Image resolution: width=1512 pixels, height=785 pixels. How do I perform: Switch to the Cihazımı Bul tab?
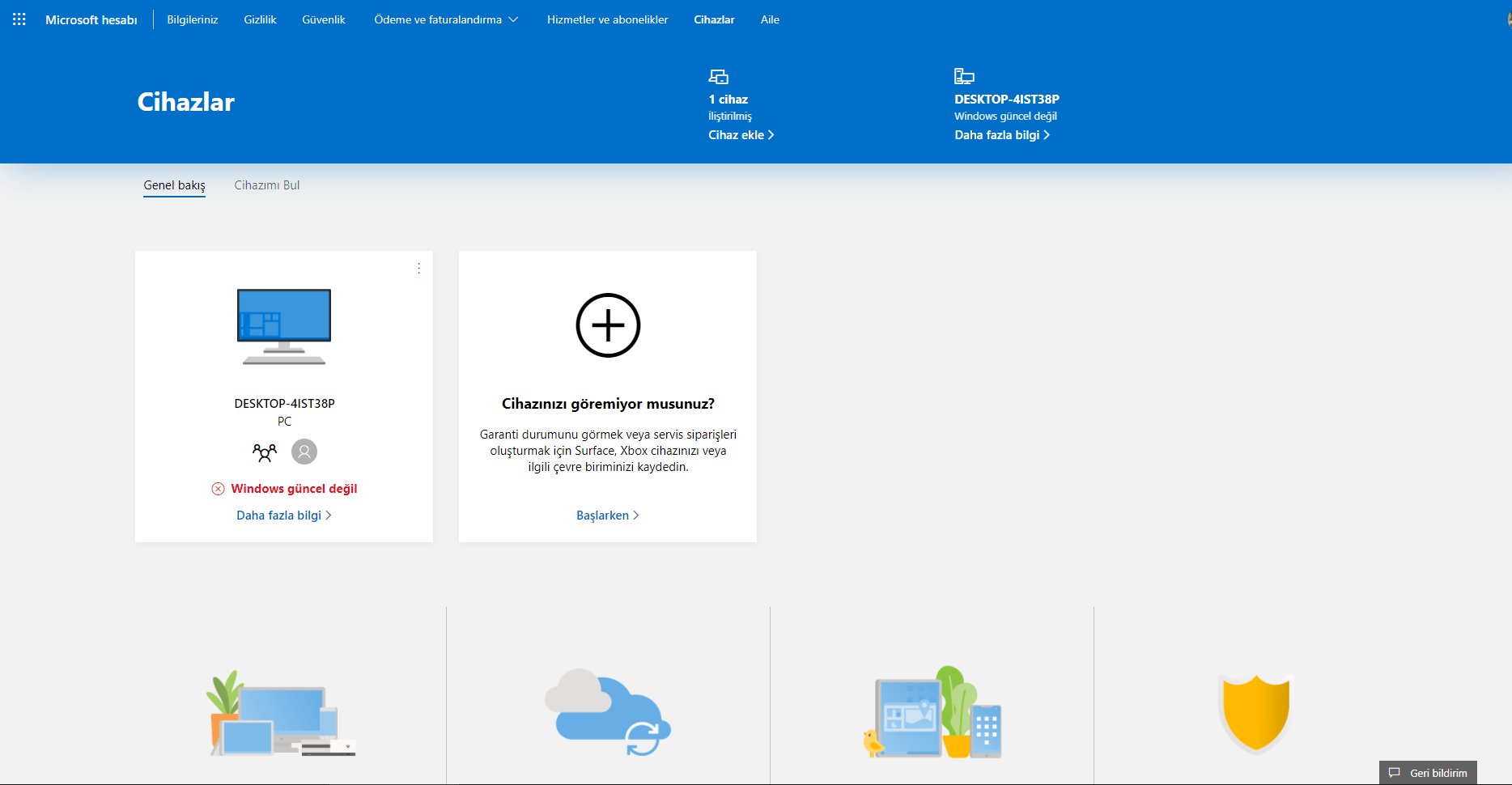click(267, 185)
